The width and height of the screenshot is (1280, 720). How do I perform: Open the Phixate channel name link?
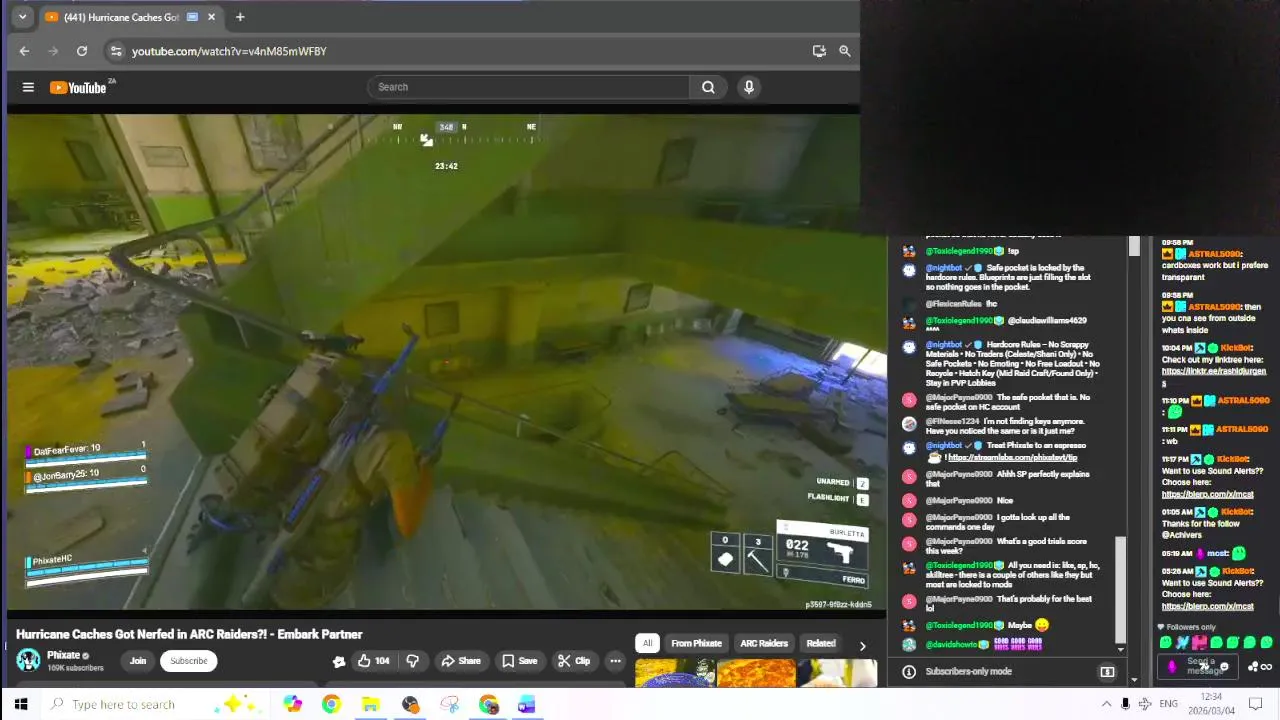pos(63,655)
